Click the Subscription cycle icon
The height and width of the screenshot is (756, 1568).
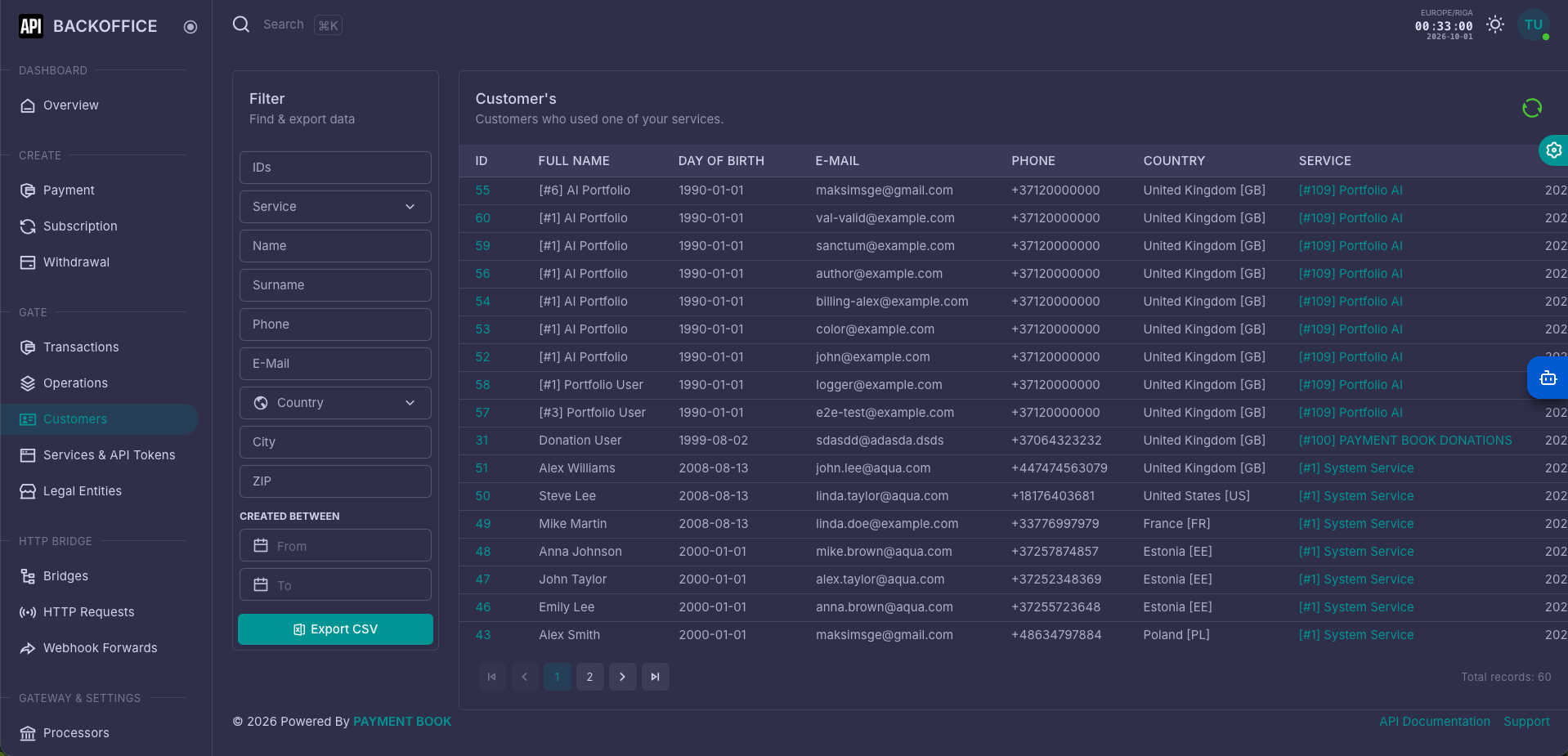click(28, 226)
